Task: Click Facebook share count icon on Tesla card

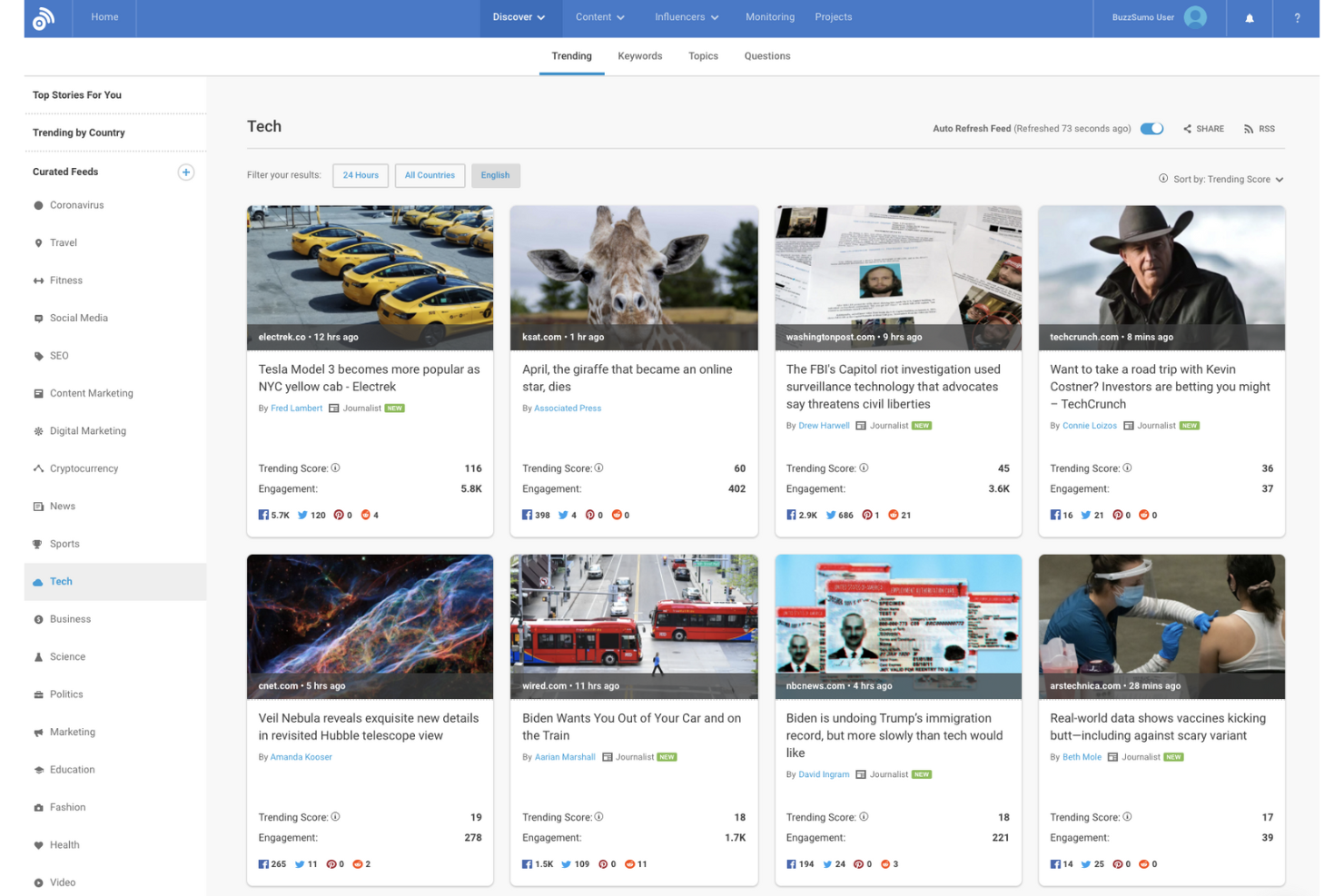Action: (x=263, y=515)
